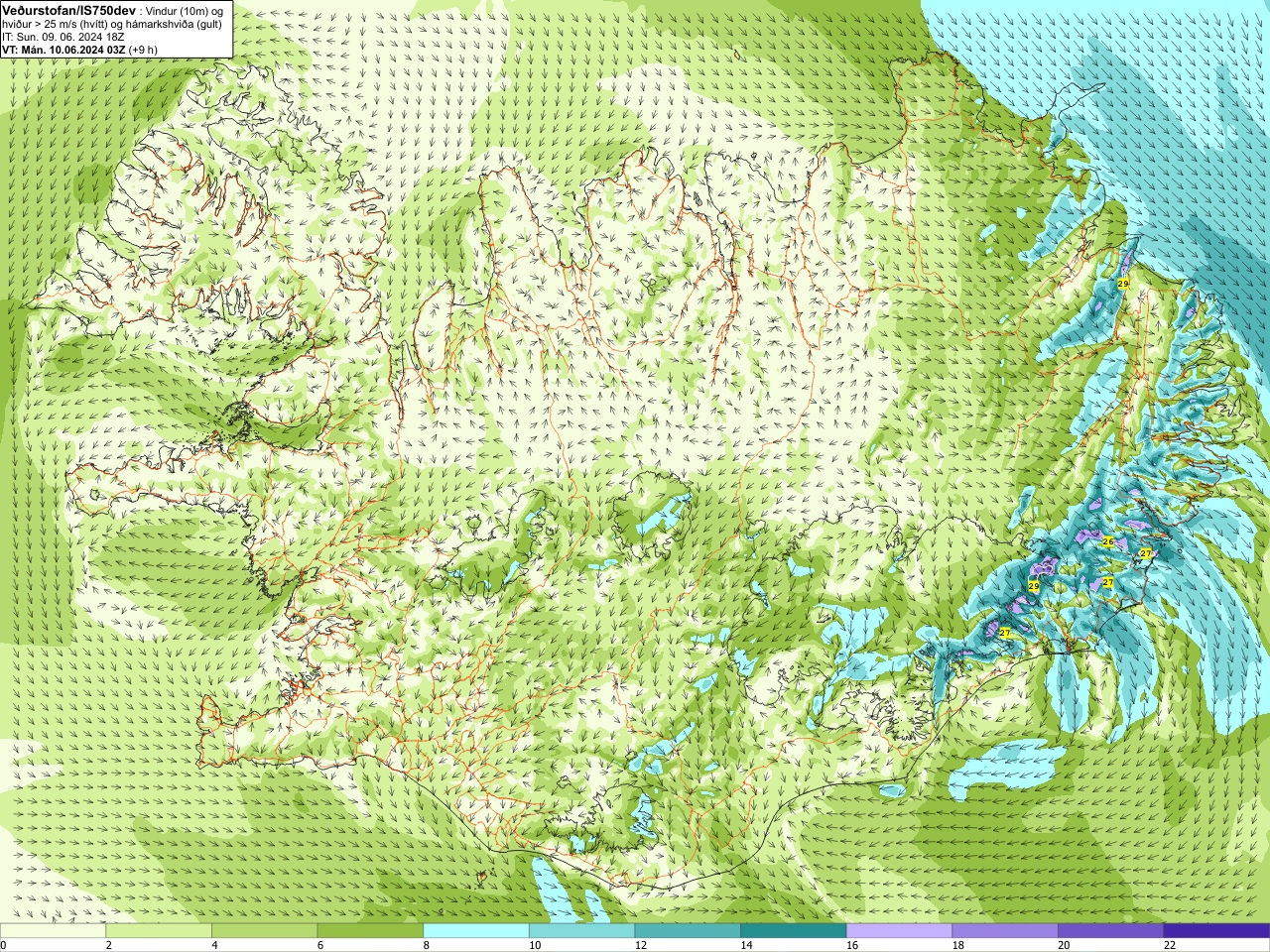Click the 16–18 m/s lavender legend swatch
Viewport: 1270px width, 952px height.
(x=899, y=931)
